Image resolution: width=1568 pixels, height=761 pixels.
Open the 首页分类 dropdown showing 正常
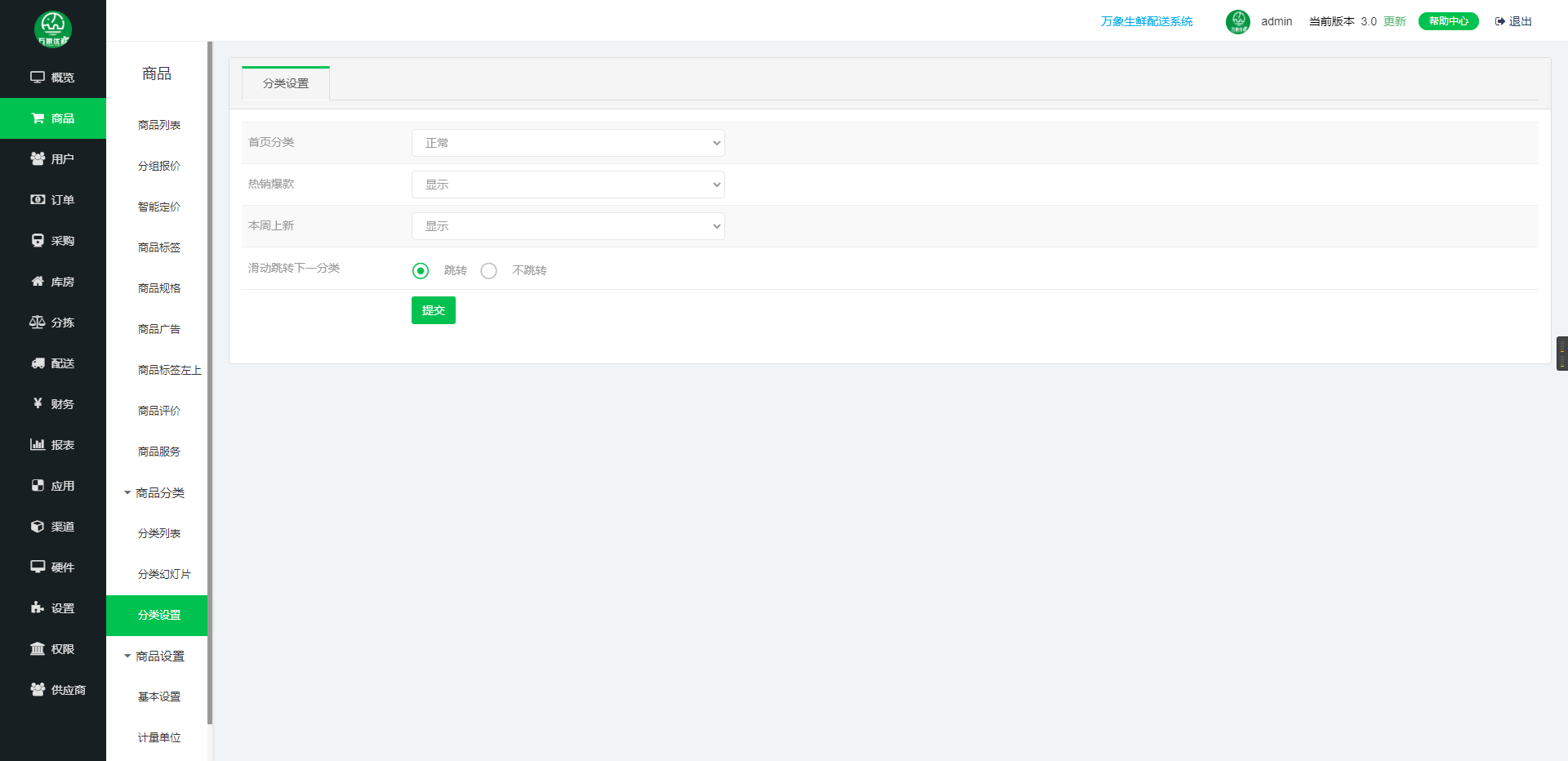tap(568, 143)
